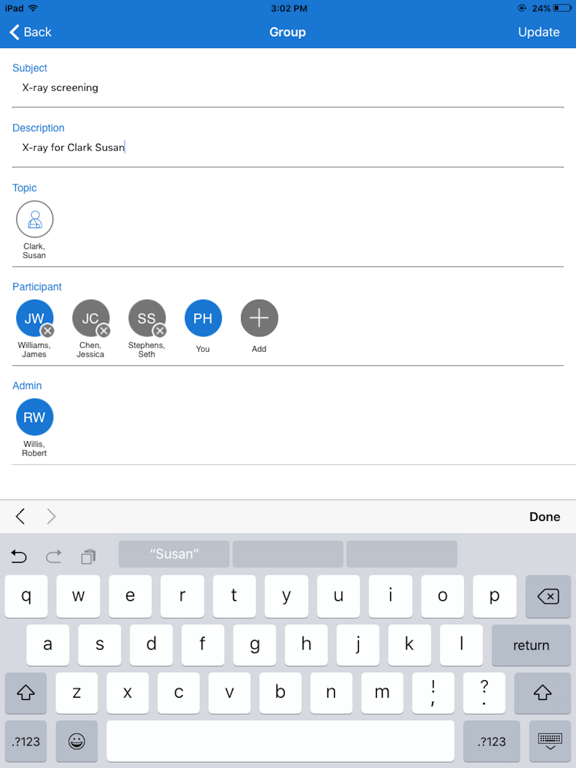Image resolution: width=576 pixels, height=768 pixels.
Task: Select participant SS Stephens, Seth avatar
Action: [x=147, y=318]
